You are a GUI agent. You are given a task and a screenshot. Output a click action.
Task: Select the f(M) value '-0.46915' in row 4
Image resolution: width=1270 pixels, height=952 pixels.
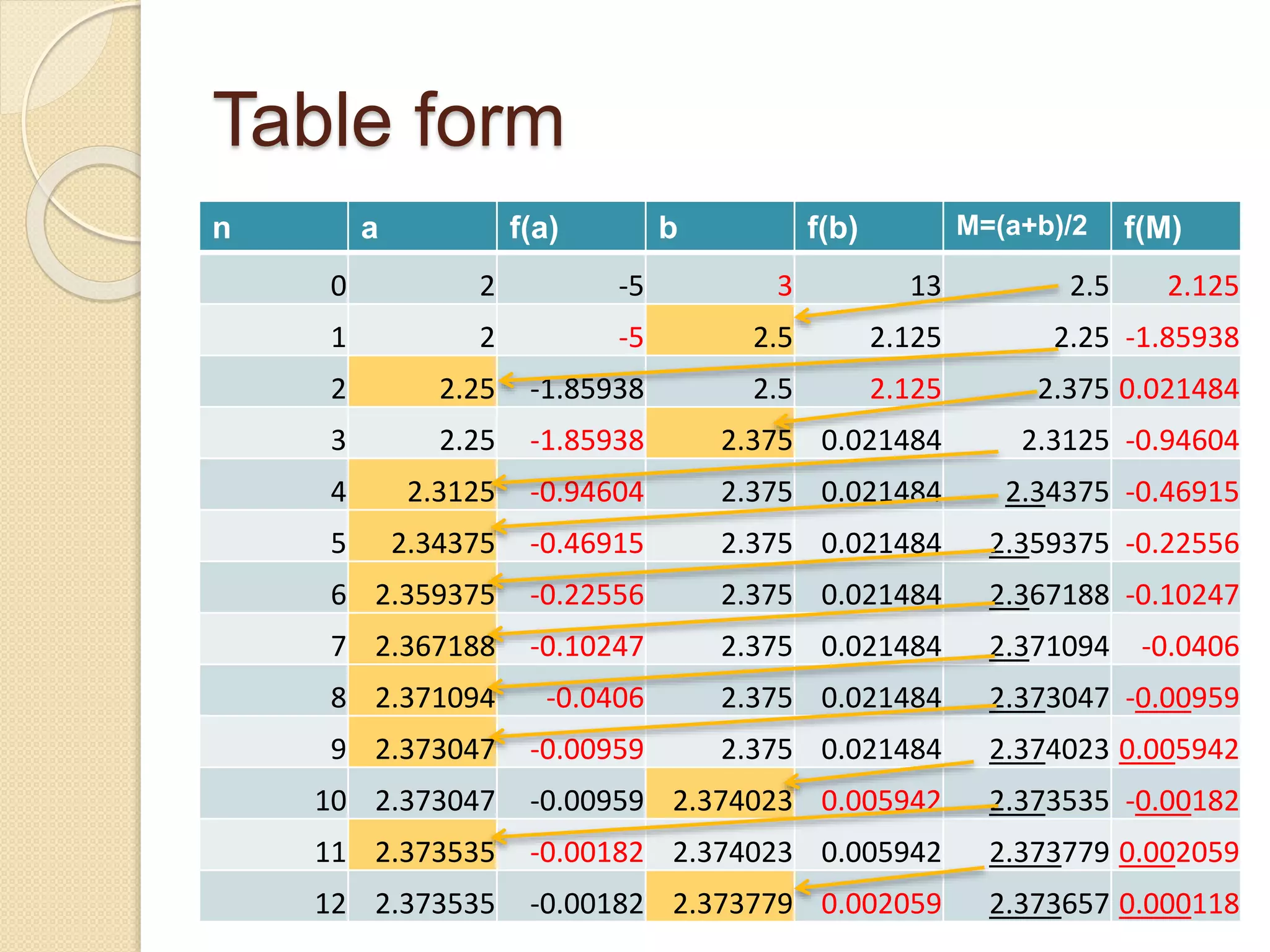1182,491
